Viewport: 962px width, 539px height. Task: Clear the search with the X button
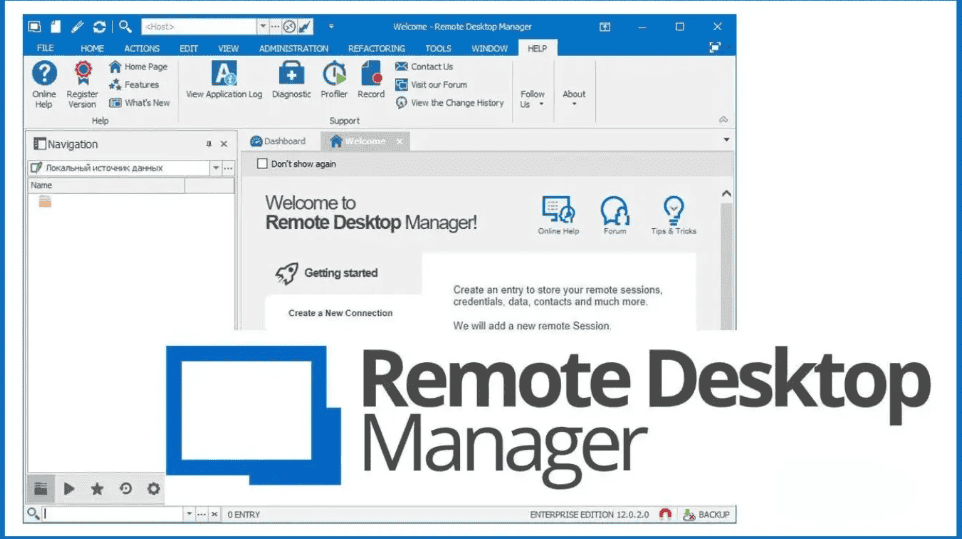215,514
